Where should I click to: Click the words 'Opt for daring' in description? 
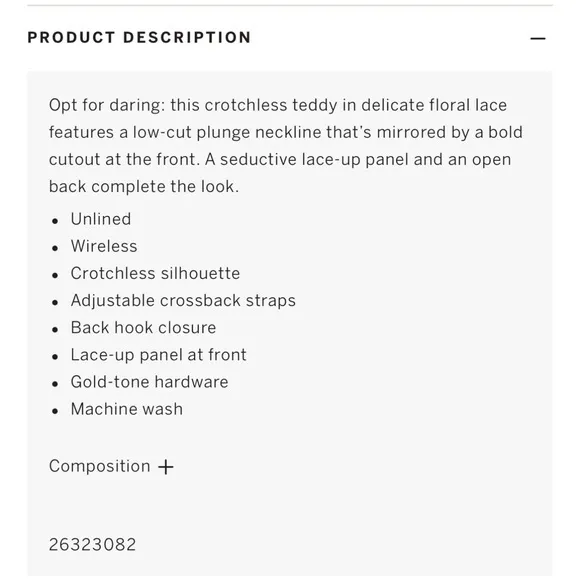tap(104, 105)
